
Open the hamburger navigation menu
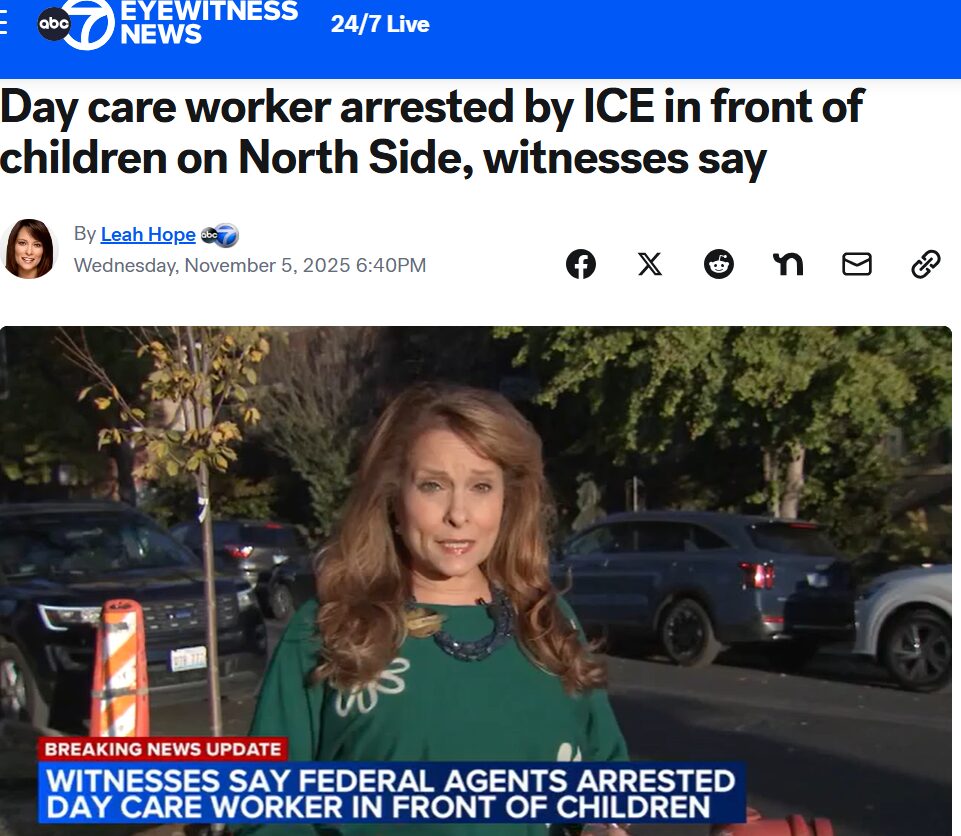3,23
